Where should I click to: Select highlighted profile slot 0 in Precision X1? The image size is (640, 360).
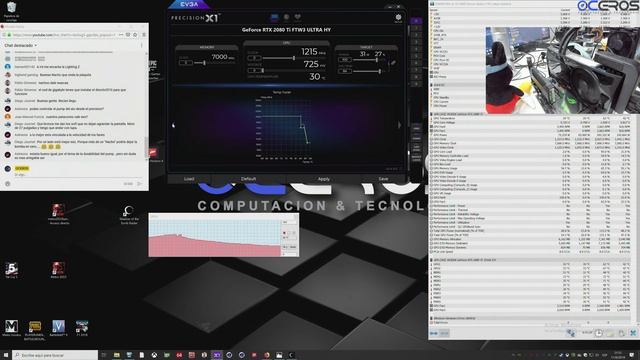(x=416, y=21)
